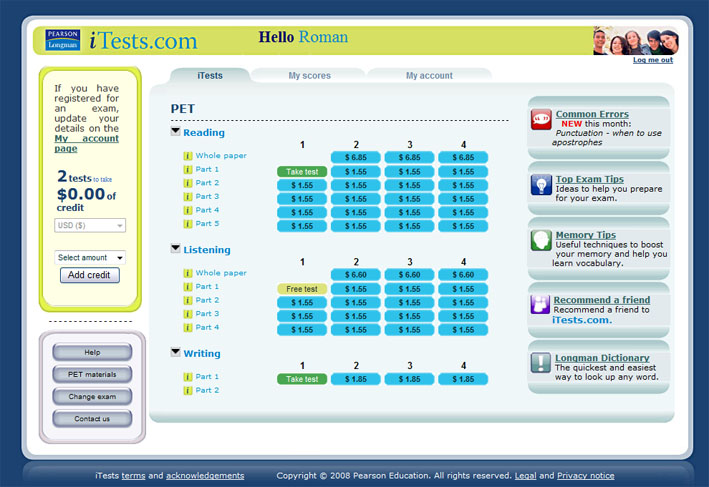This screenshot has width=709, height=487.
Task: Click the Log me out link
Action: coord(652,60)
